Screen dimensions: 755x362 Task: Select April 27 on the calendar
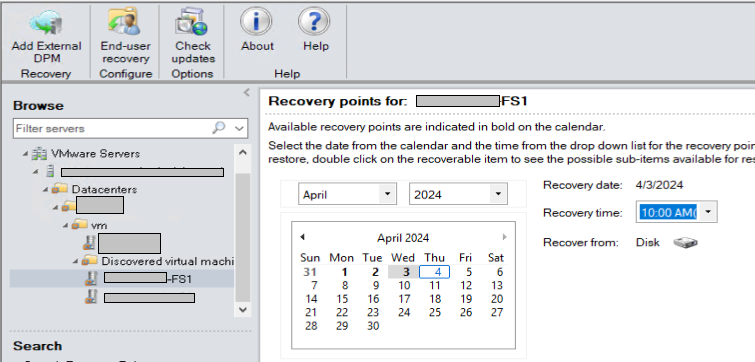tap(496, 312)
